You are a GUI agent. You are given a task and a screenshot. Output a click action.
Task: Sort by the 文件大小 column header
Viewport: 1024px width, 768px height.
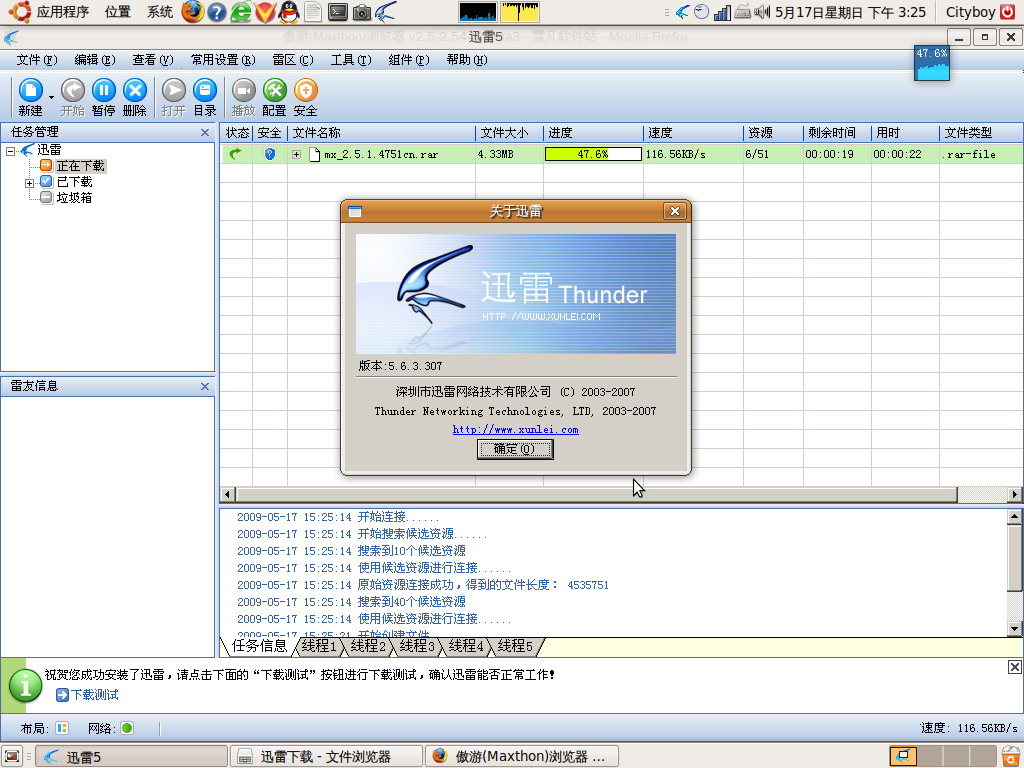[509, 133]
